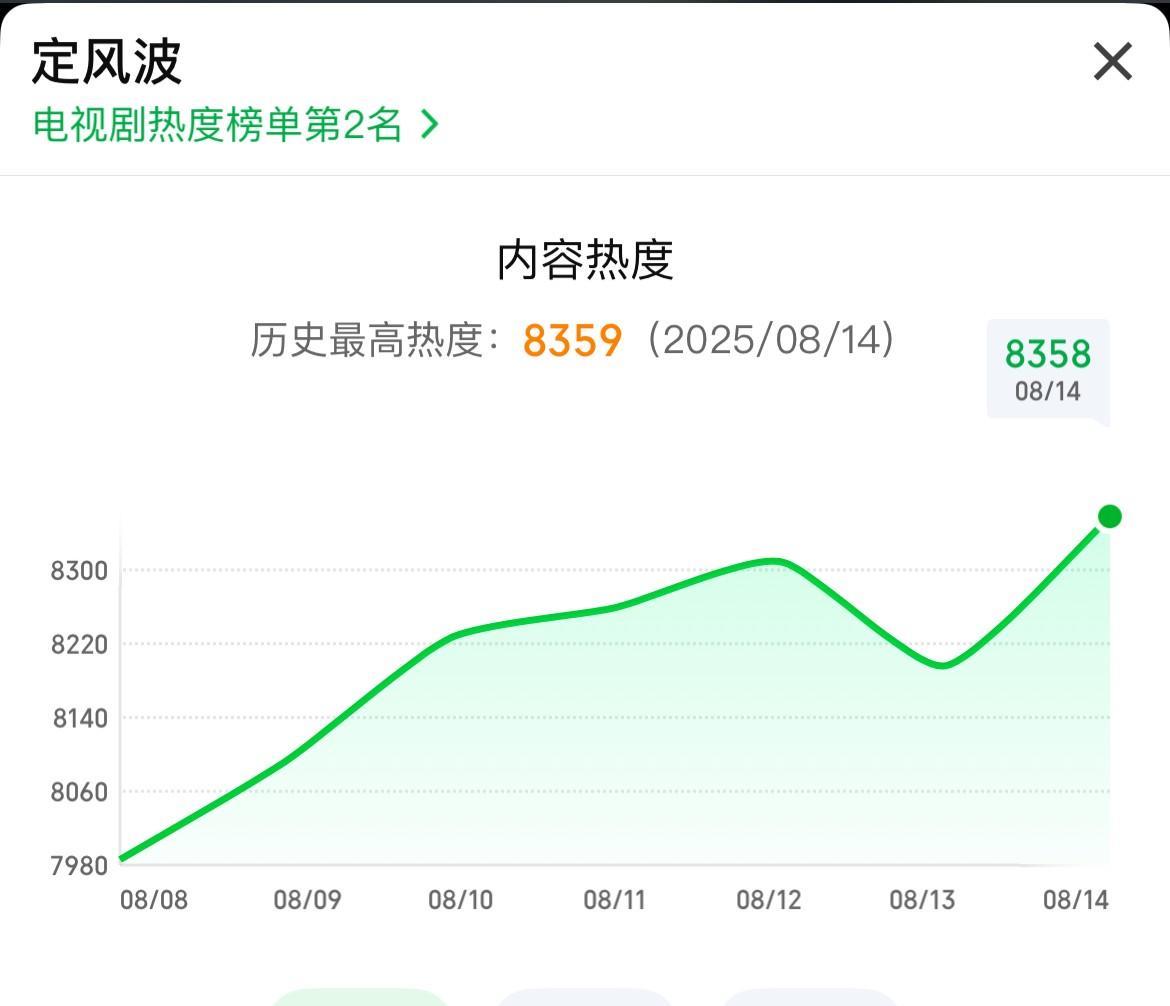The height and width of the screenshot is (1006, 1170).
Task: Select the 08/09 date label
Action: (x=307, y=900)
